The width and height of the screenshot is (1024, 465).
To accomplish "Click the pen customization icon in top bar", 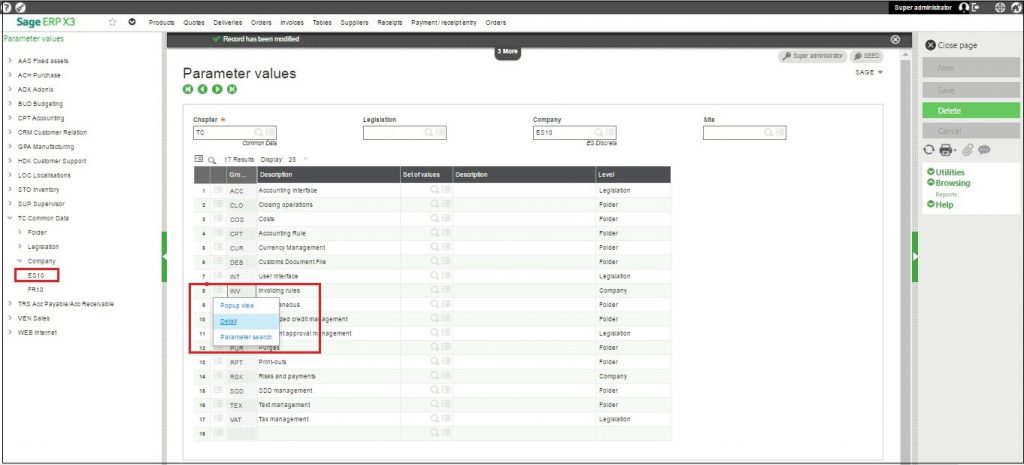I will [x=20, y=7].
